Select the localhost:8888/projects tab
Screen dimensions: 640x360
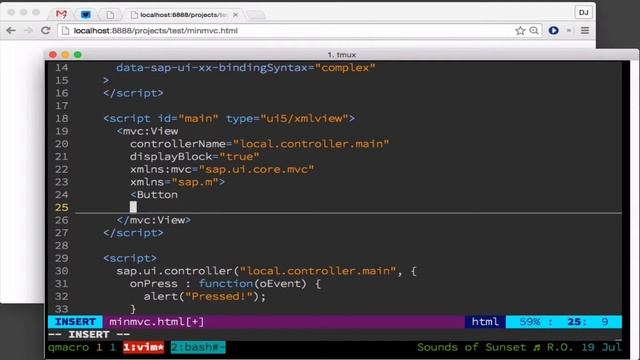[x=183, y=15]
